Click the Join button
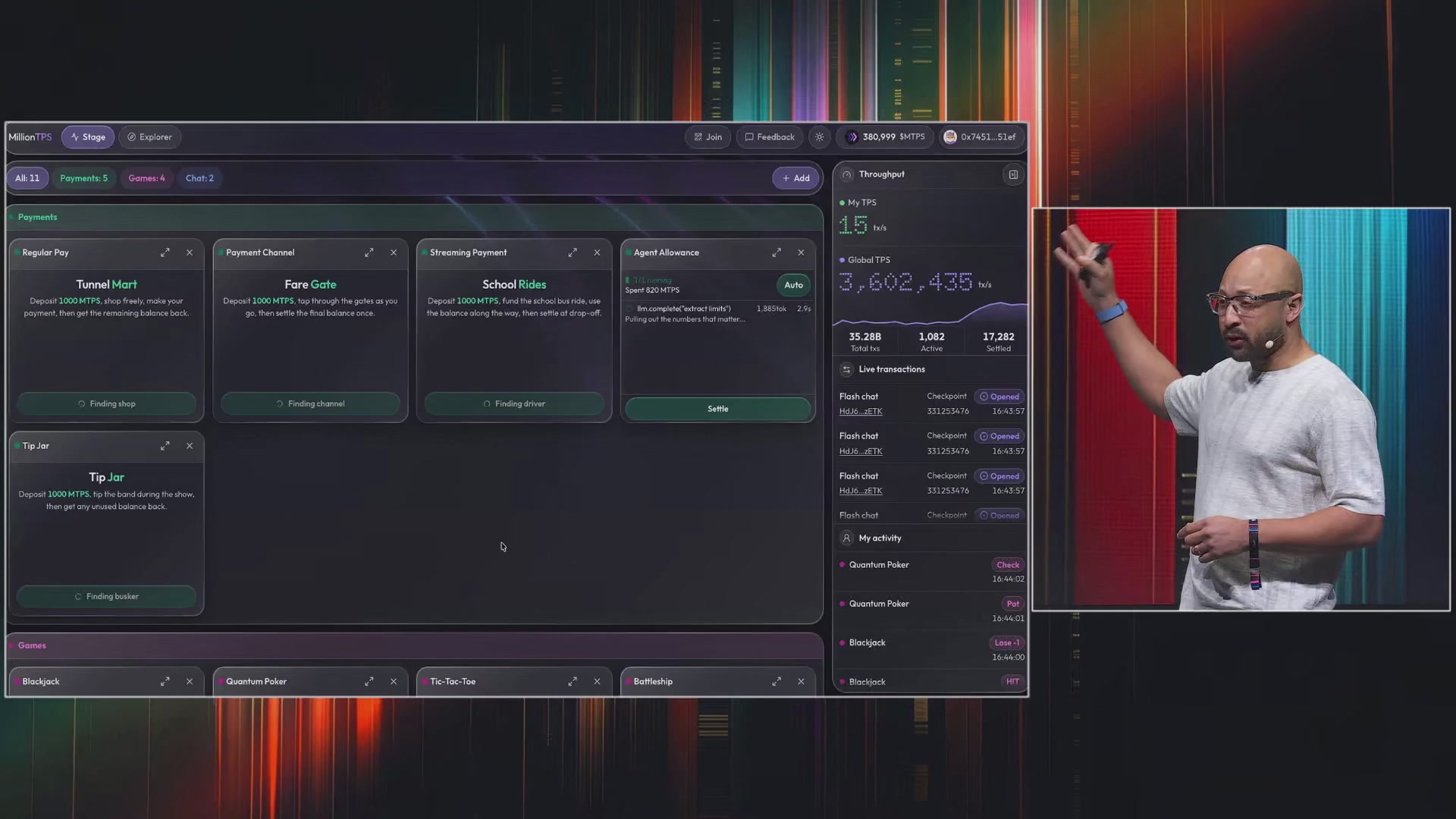The width and height of the screenshot is (1456, 819). [x=708, y=137]
